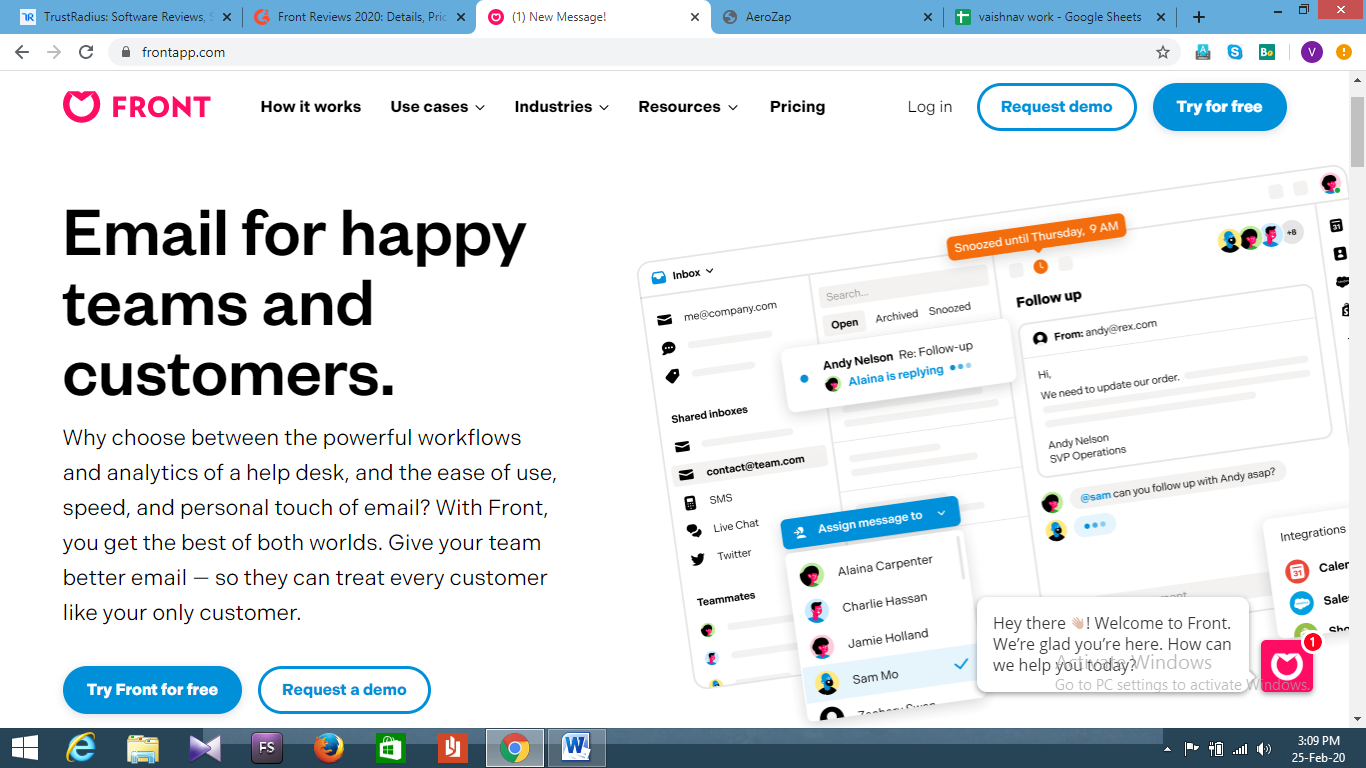Open the Action Center flag icon
This screenshot has height=768, width=1366.
pos(1192,748)
